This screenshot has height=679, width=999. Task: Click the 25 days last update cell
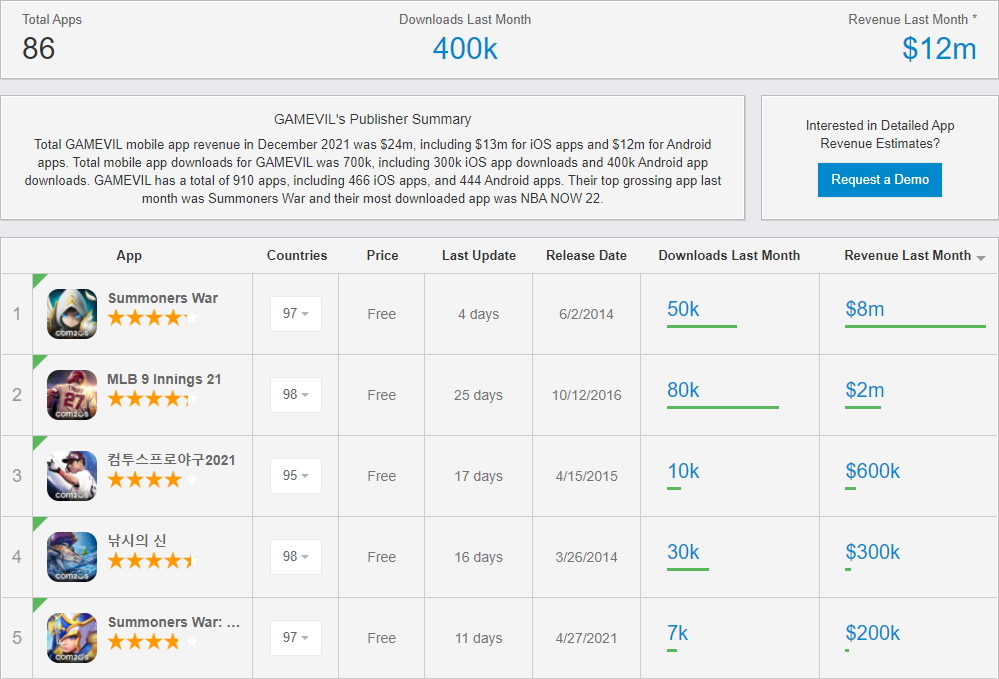tap(478, 395)
